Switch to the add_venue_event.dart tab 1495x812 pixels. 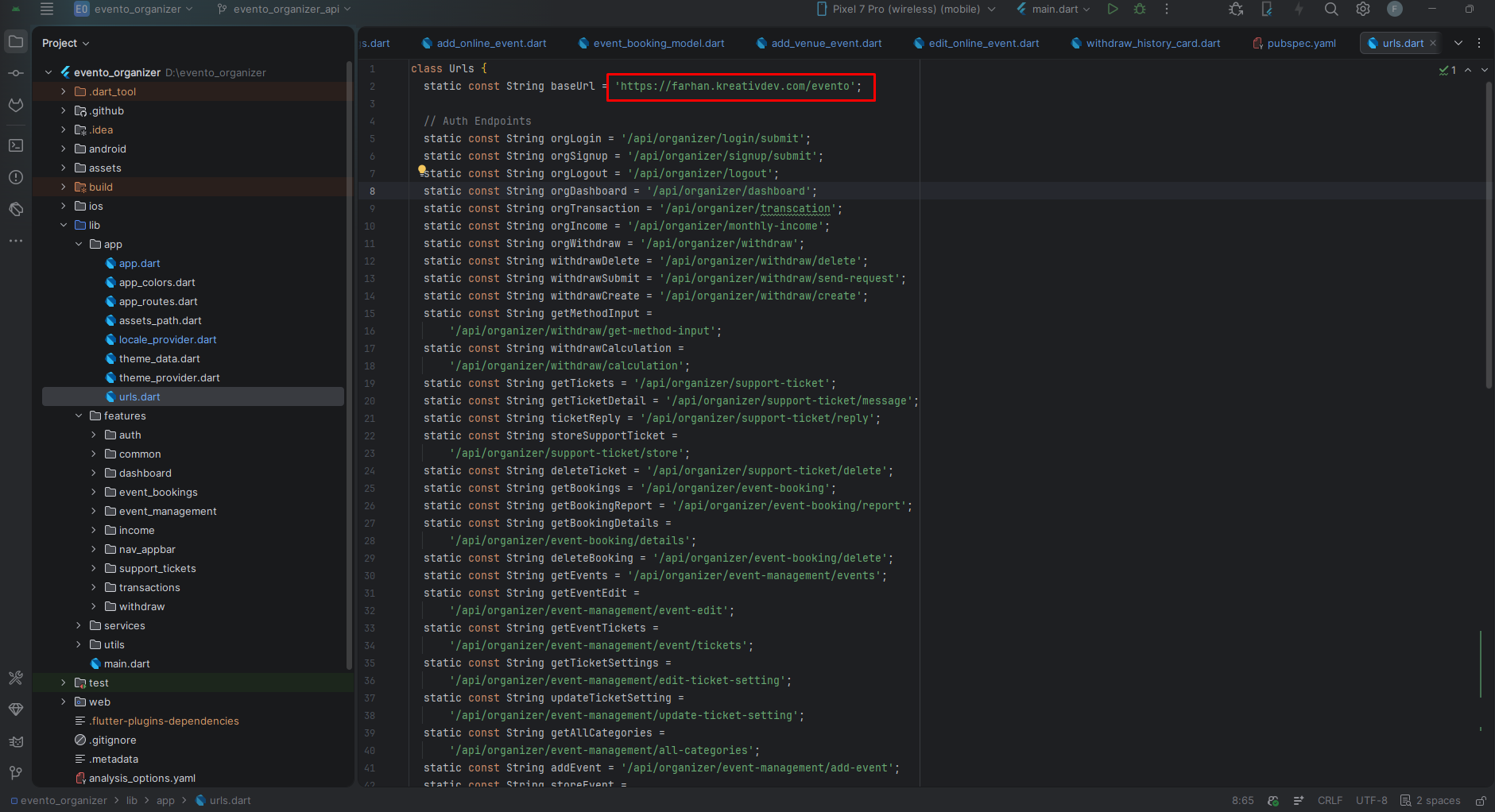click(825, 43)
